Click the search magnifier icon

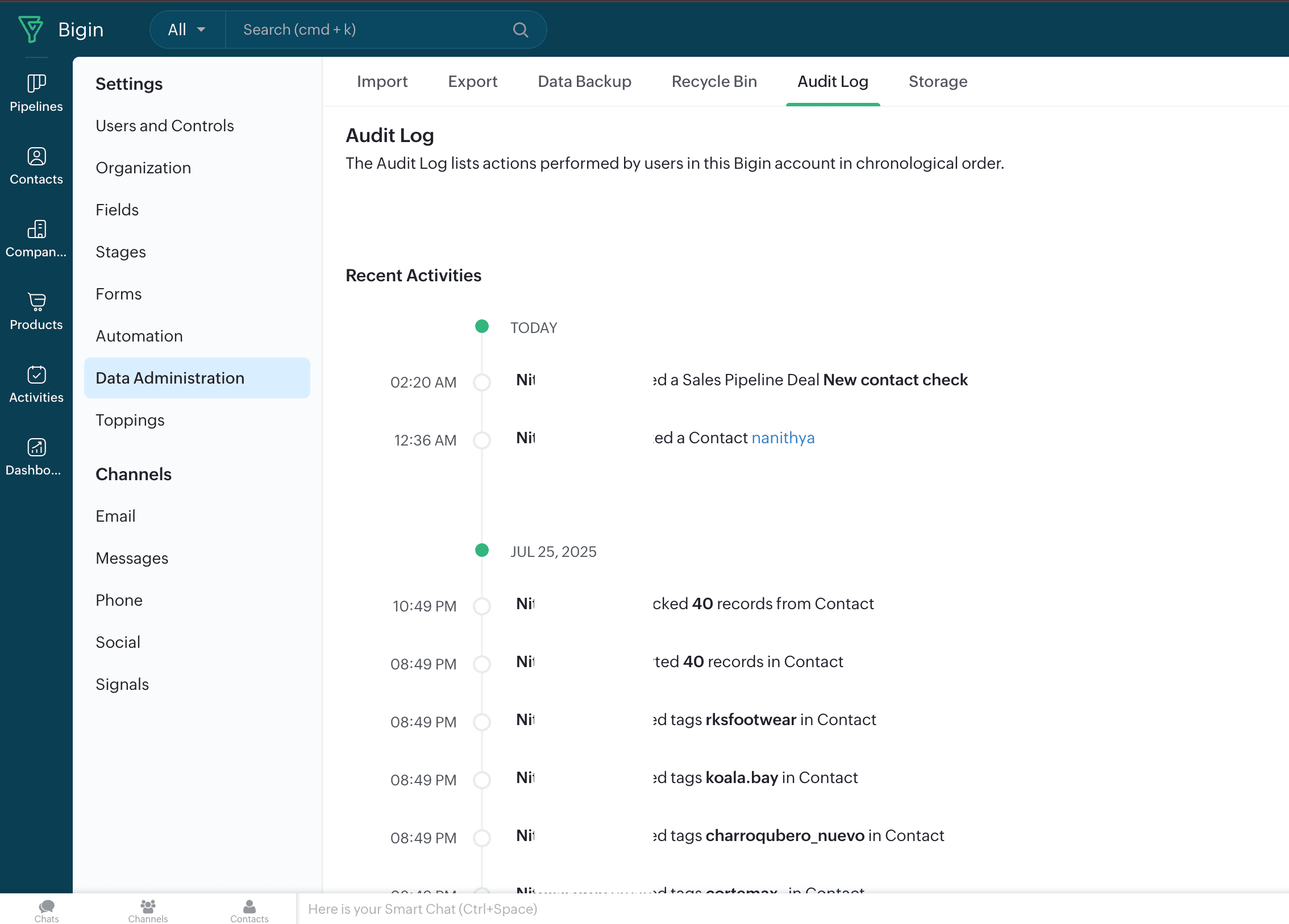click(x=520, y=30)
